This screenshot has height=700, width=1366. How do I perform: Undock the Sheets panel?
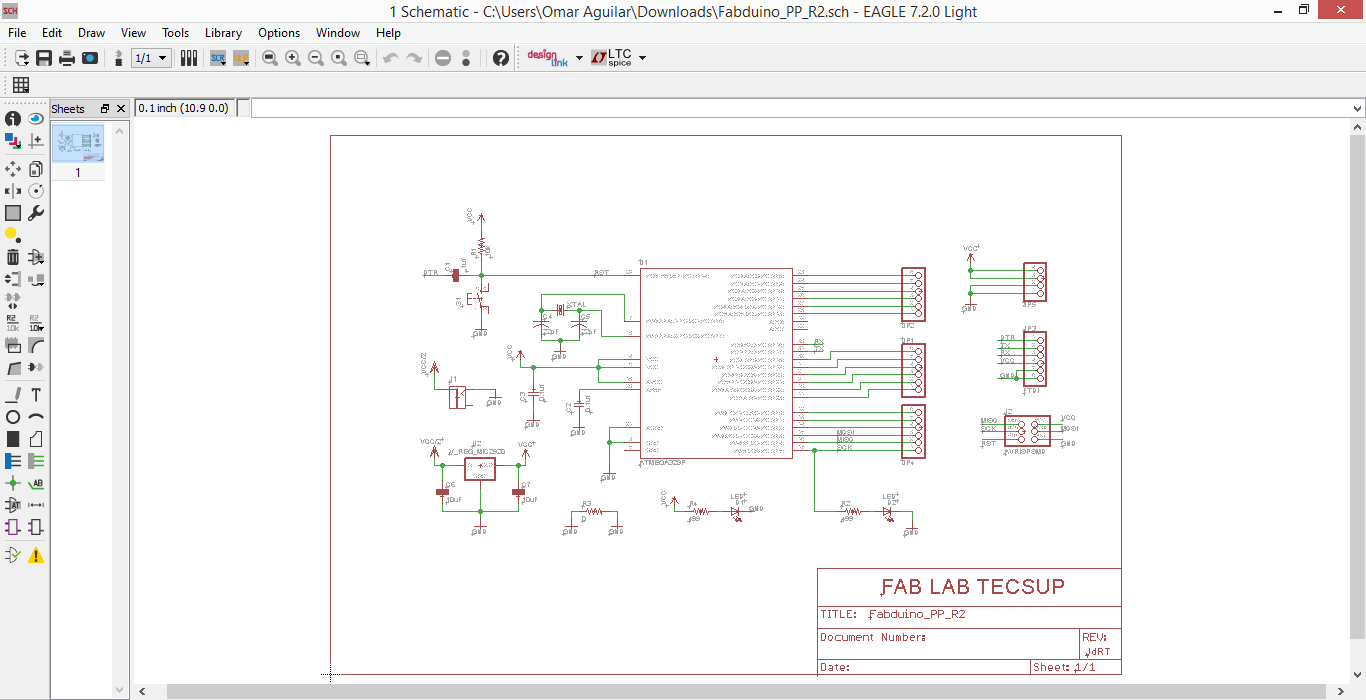pos(105,109)
